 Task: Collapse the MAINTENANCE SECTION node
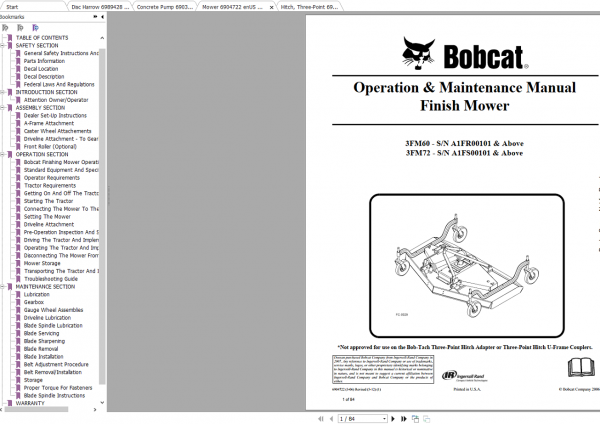(x=3, y=287)
